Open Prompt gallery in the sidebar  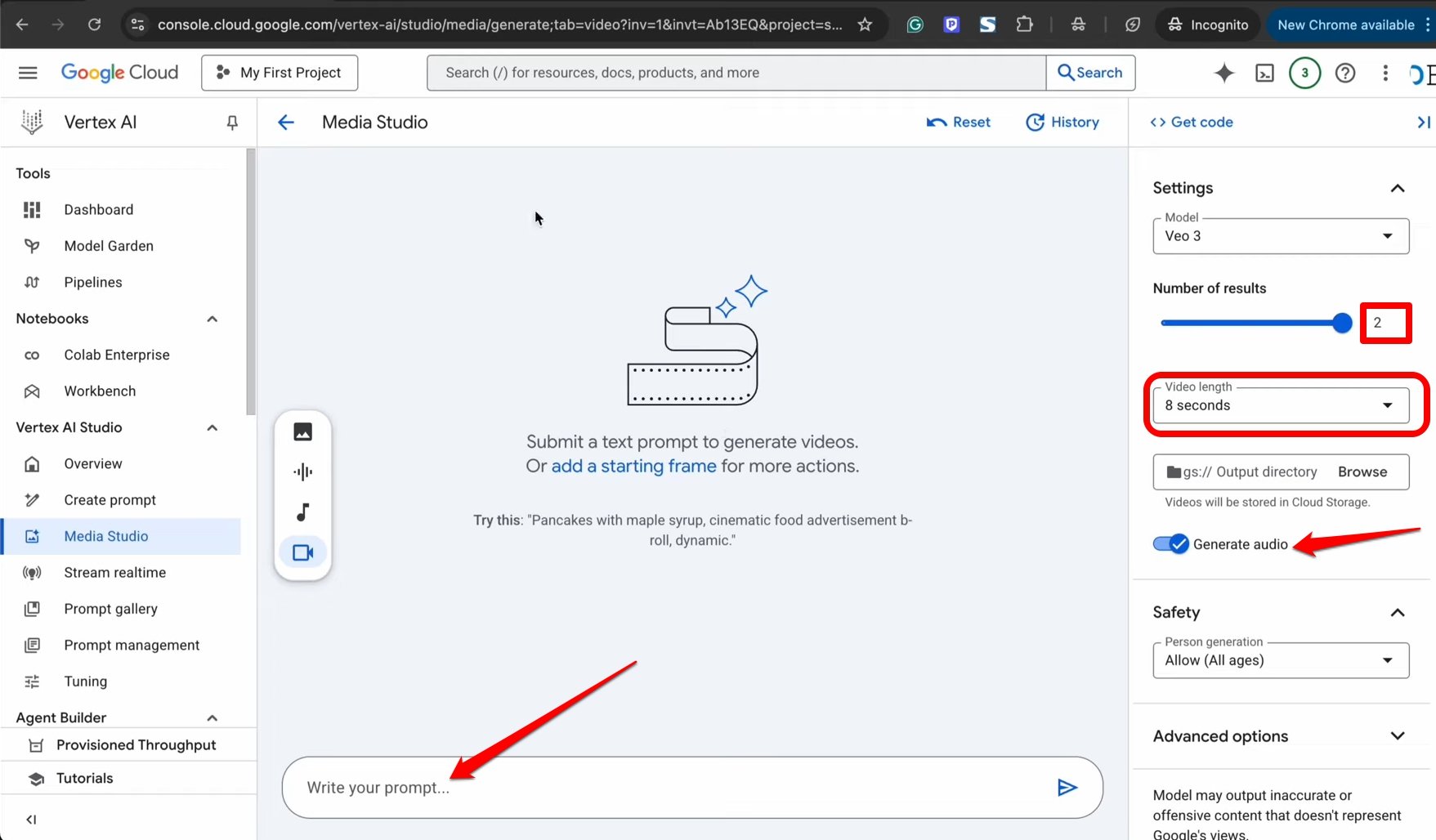(x=121, y=609)
